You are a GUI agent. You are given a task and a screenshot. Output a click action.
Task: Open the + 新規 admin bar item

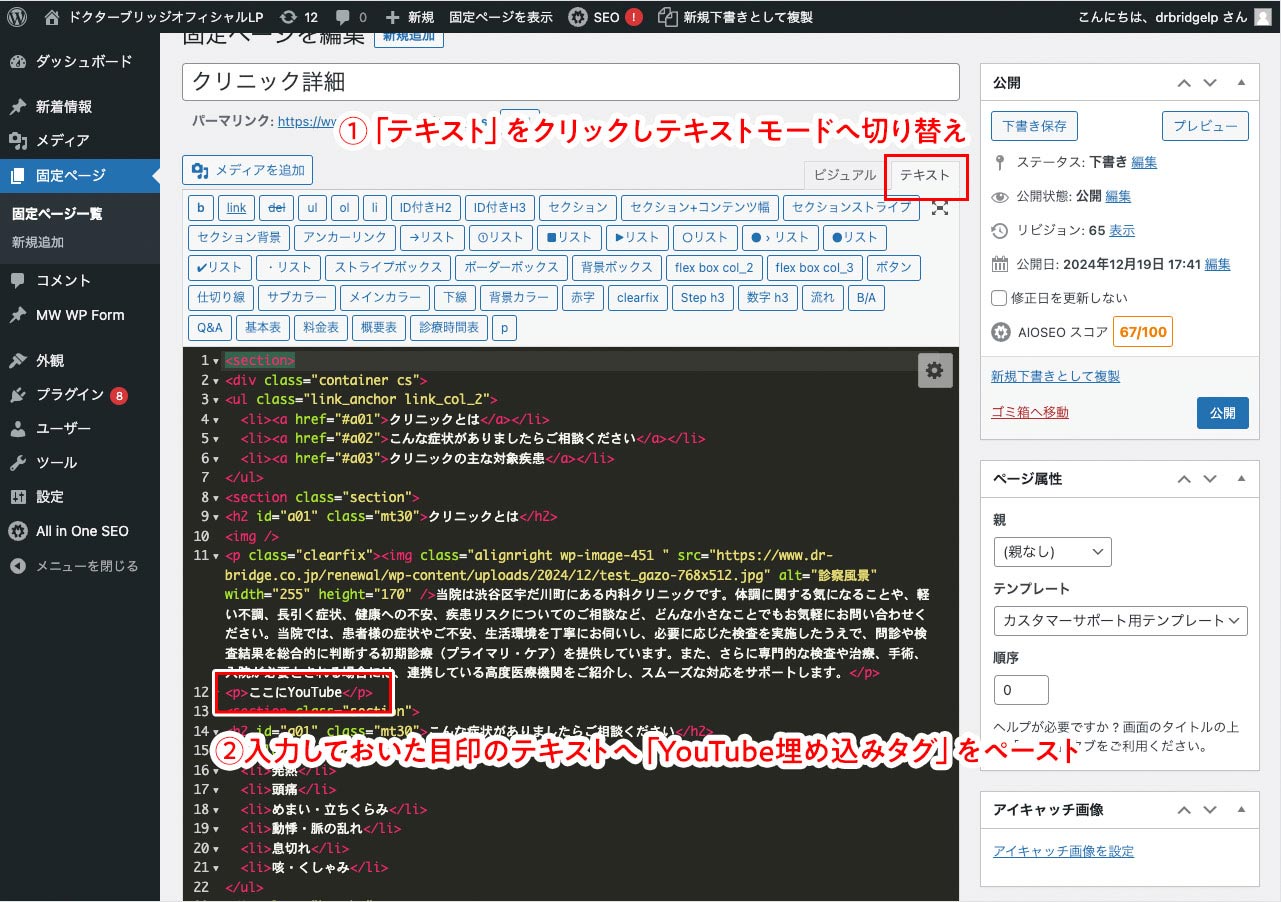(409, 17)
